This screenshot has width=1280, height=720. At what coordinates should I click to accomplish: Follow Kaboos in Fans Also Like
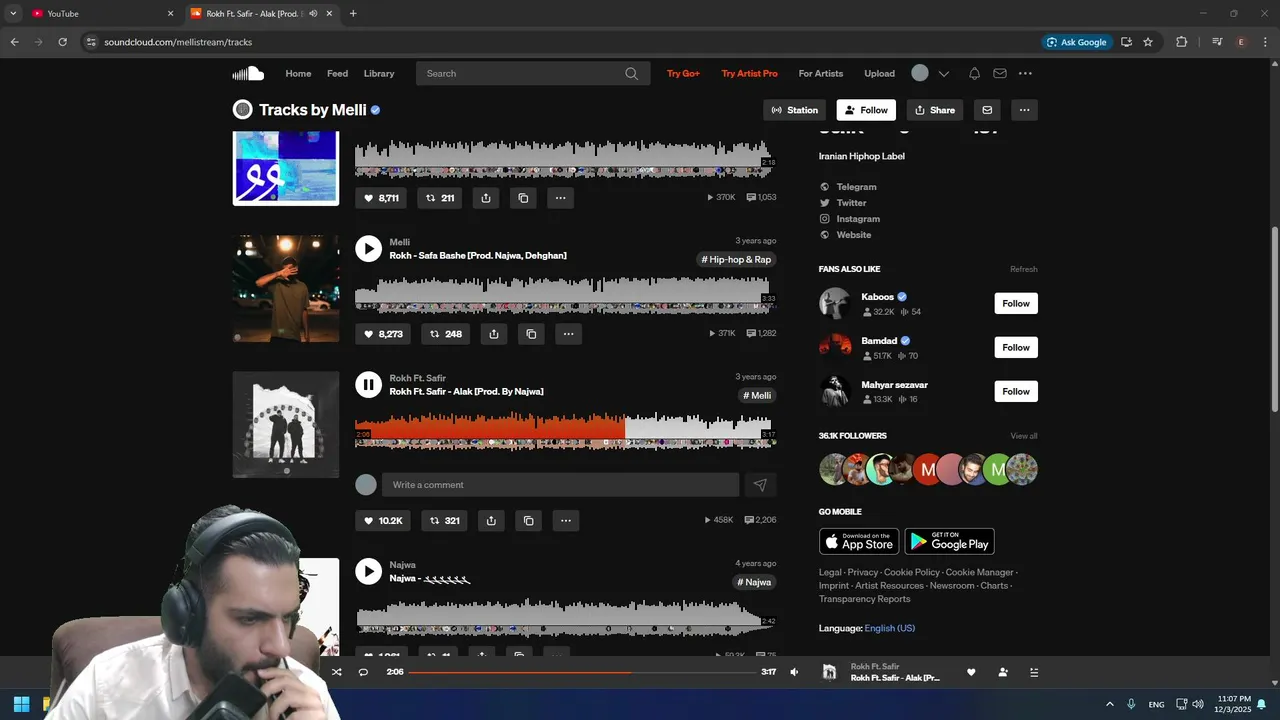[1016, 304]
